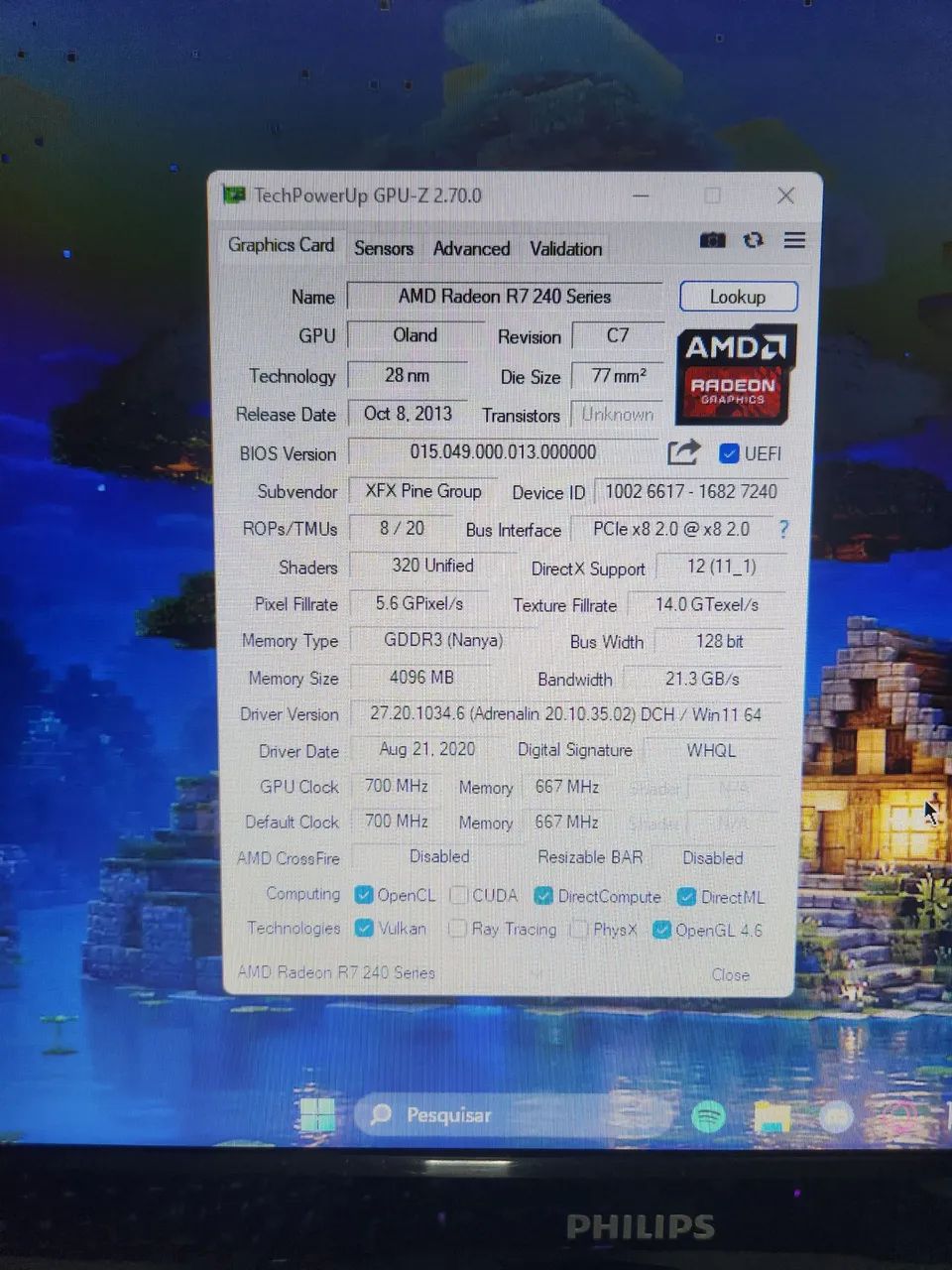Click the Close button at bottom right
This screenshot has width=952, height=1270.
[x=731, y=974]
